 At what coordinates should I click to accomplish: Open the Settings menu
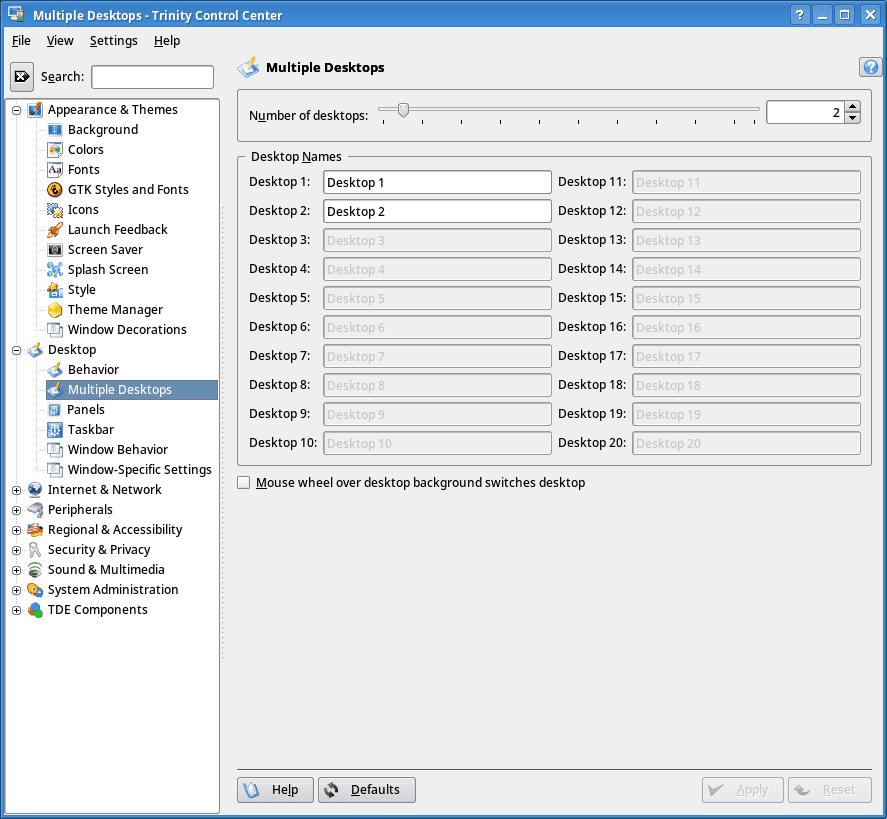click(x=114, y=41)
